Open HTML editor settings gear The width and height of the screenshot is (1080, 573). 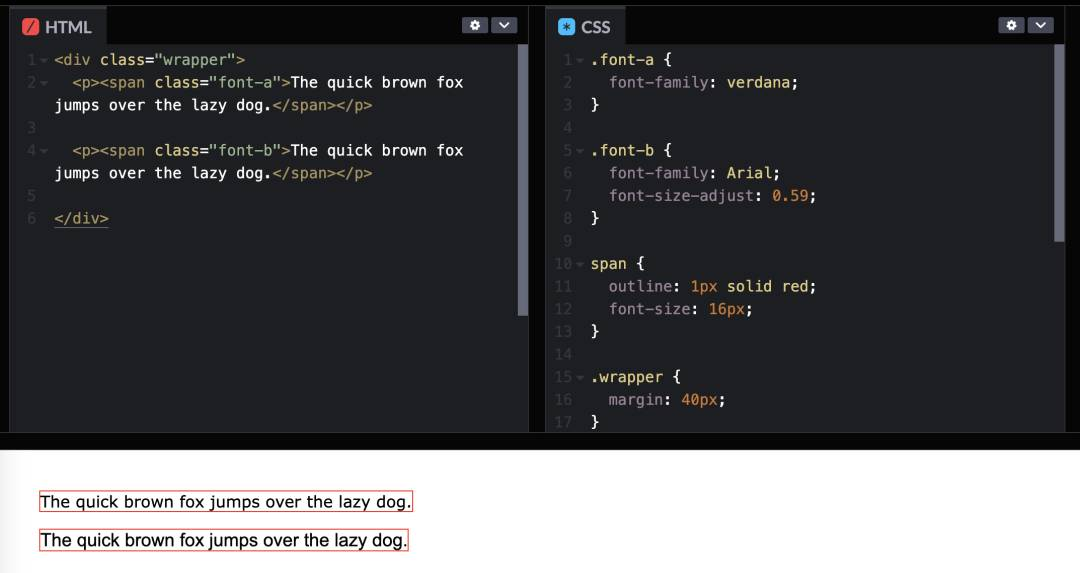click(x=475, y=25)
